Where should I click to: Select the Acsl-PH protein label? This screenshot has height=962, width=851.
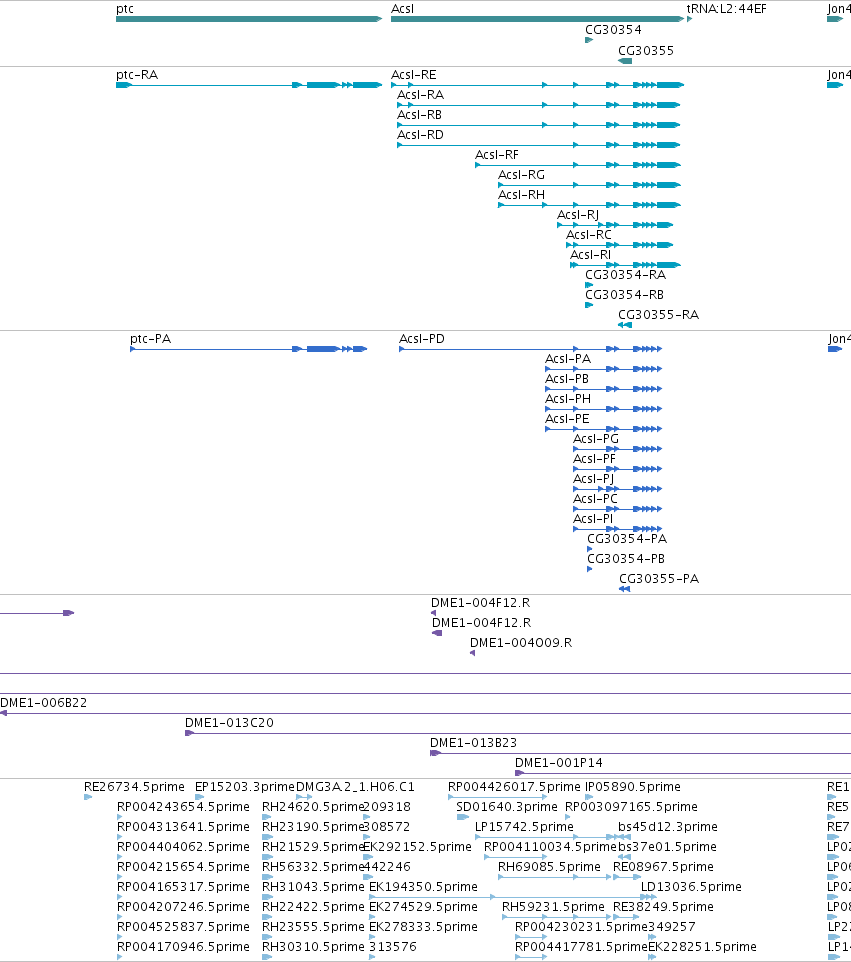(568, 399)
